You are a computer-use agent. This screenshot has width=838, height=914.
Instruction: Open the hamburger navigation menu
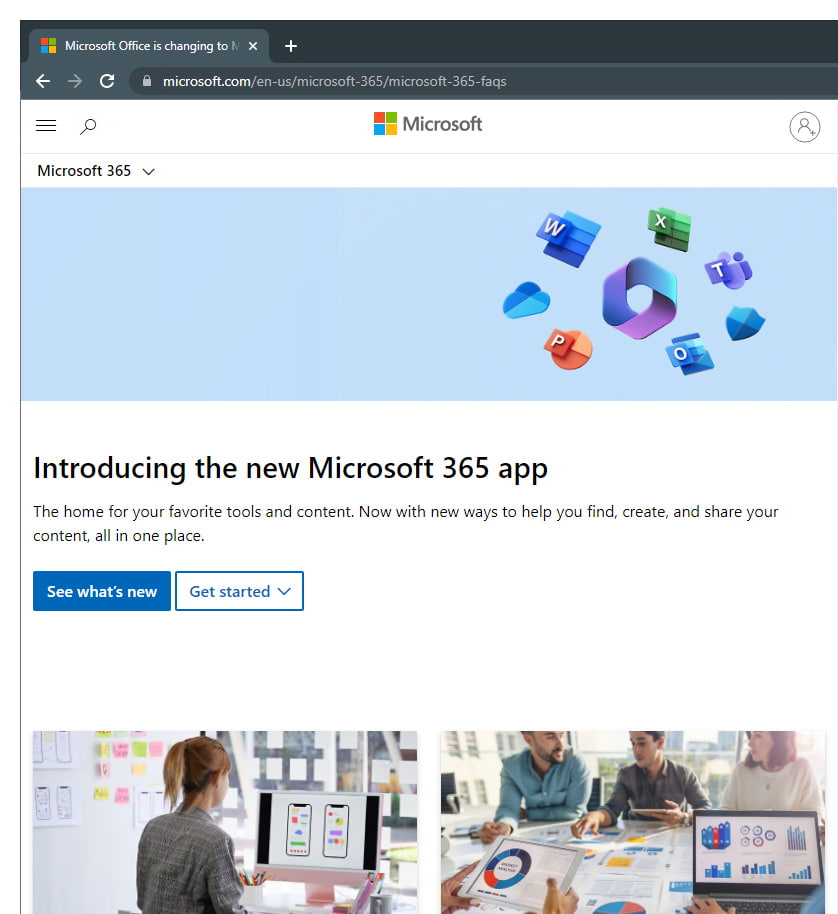(x=46, y=125)
